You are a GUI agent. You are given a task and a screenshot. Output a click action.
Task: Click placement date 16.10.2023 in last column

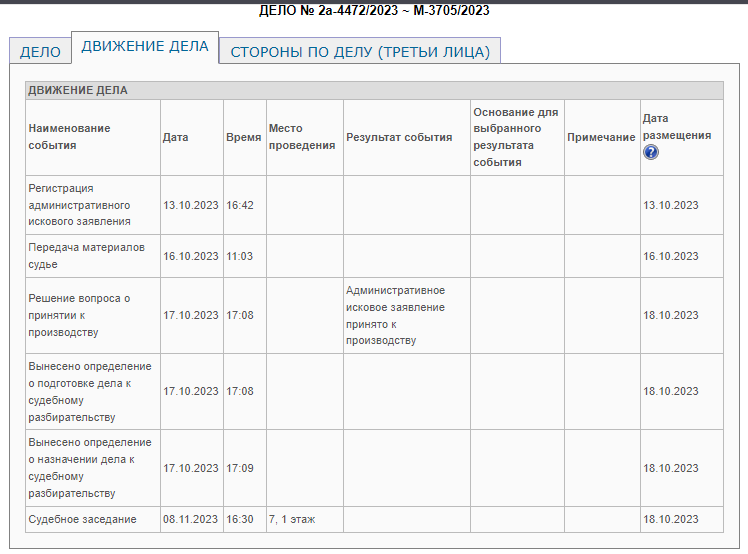click(670, 256)
